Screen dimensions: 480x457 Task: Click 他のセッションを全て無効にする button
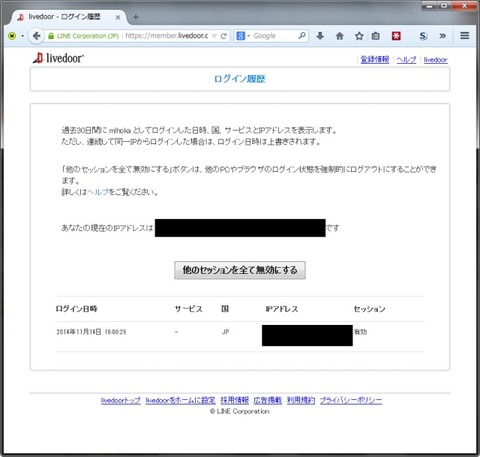240,270
